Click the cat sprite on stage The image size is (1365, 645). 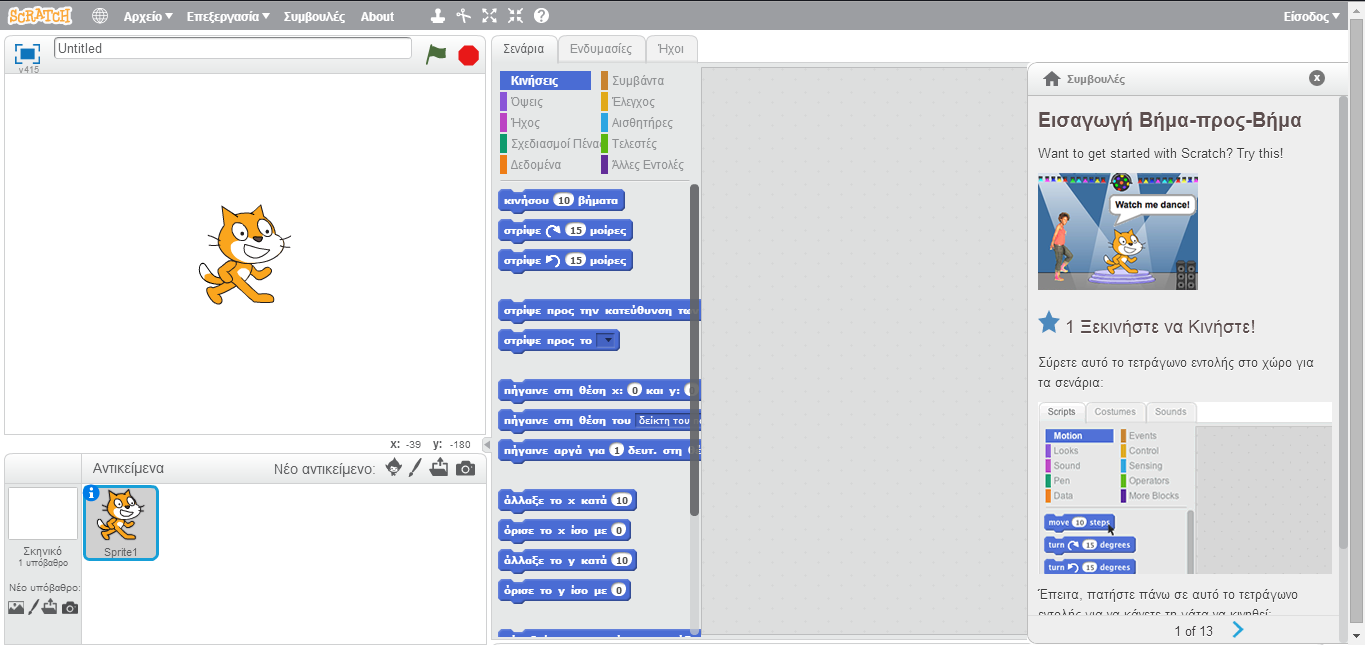243,254
